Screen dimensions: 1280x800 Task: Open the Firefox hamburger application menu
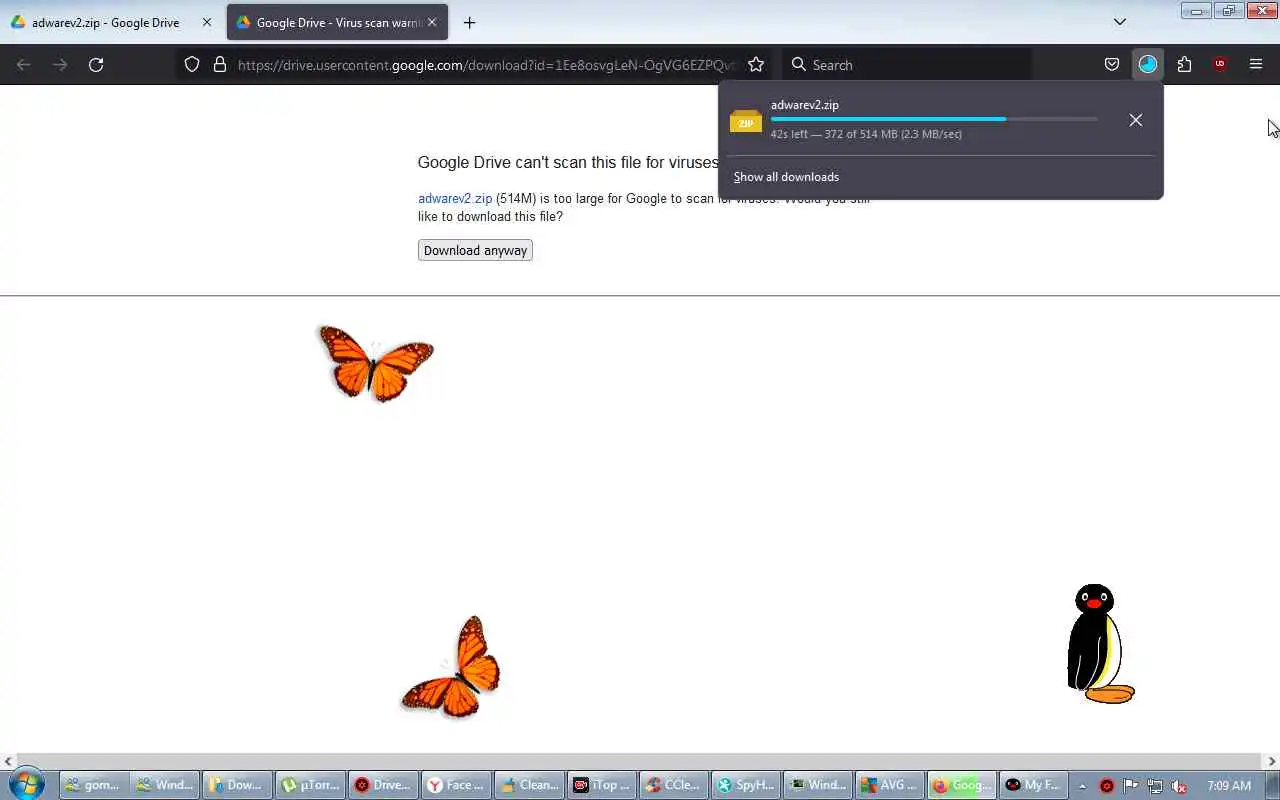(1256, 64)
